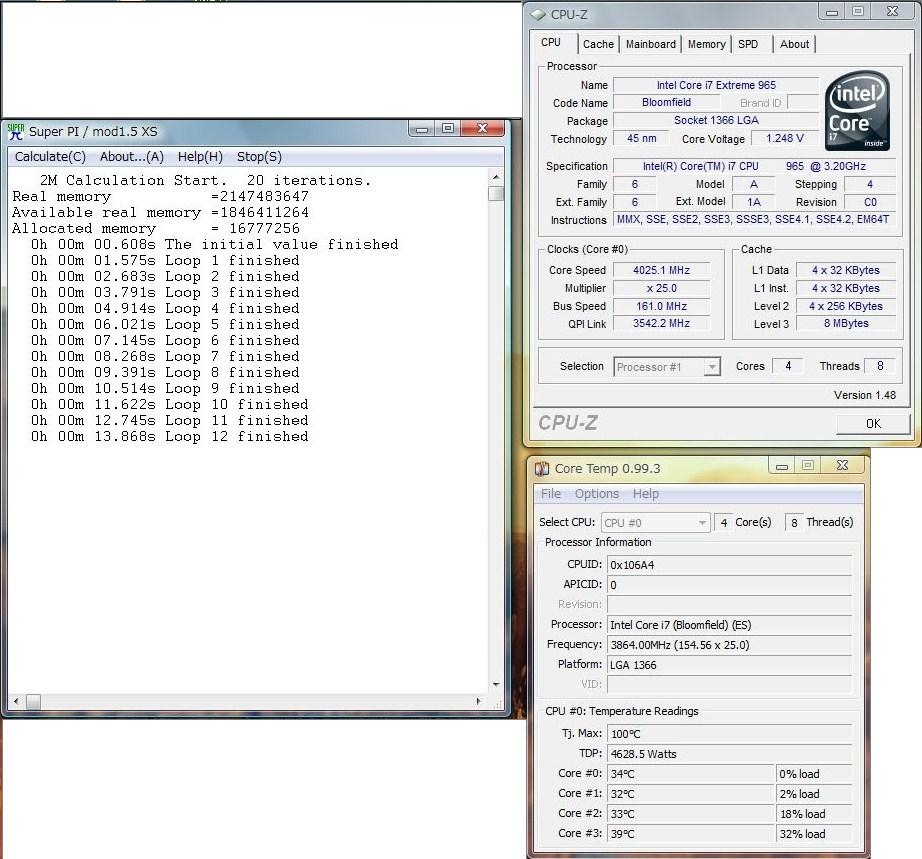Click the CPU-Z title bar icon
The height and width of the screenshot is (859, 922).
coord(538,14)
